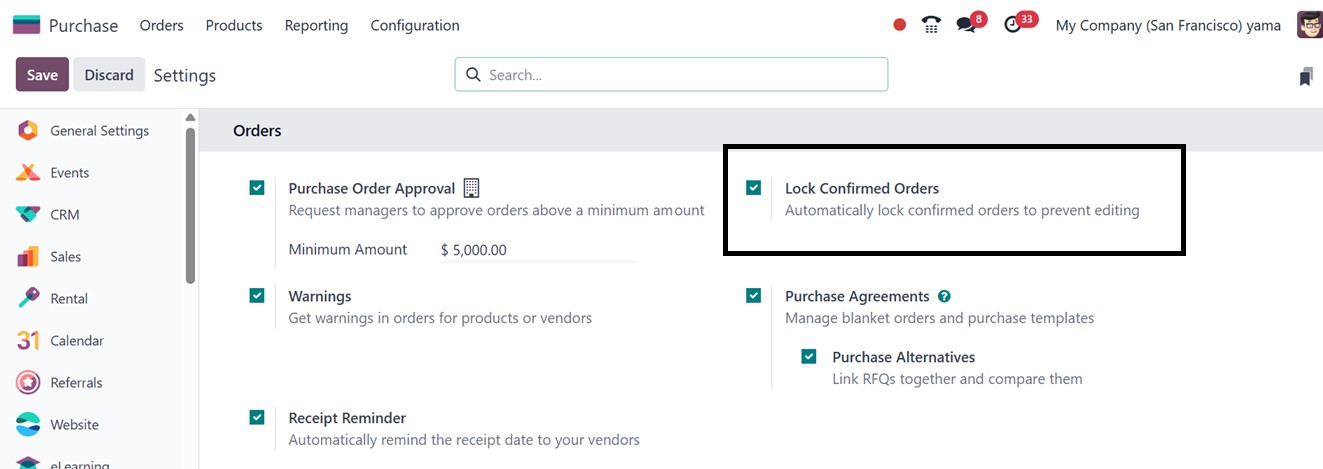Click the bookmark icon near the search bar
This screenshot has width=1323, height=469.
tap(1305, 76)
